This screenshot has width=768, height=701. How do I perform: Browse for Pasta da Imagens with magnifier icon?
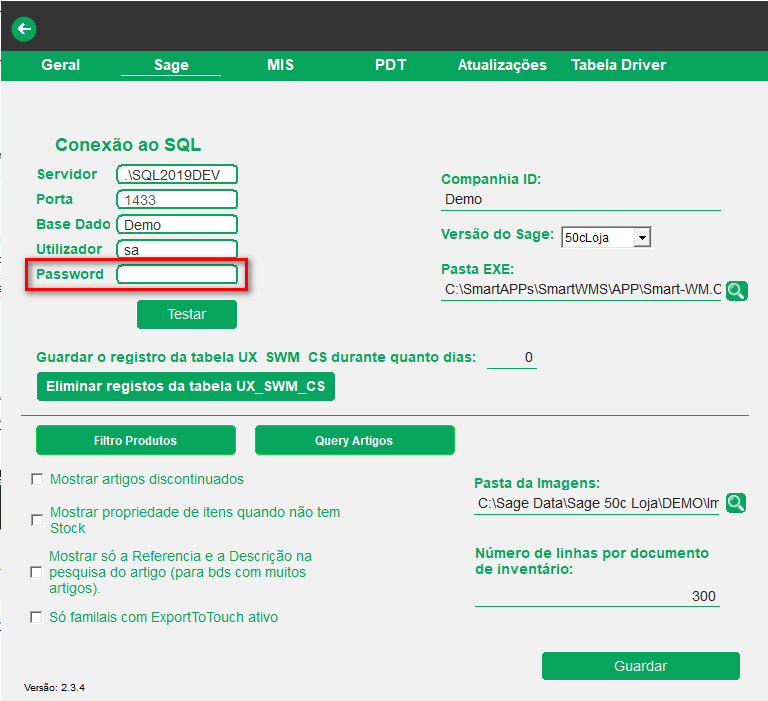(736, 503)
